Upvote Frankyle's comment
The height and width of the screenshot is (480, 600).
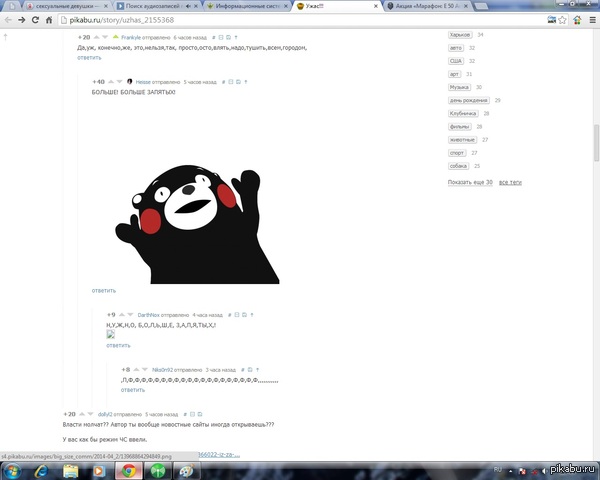96,37
